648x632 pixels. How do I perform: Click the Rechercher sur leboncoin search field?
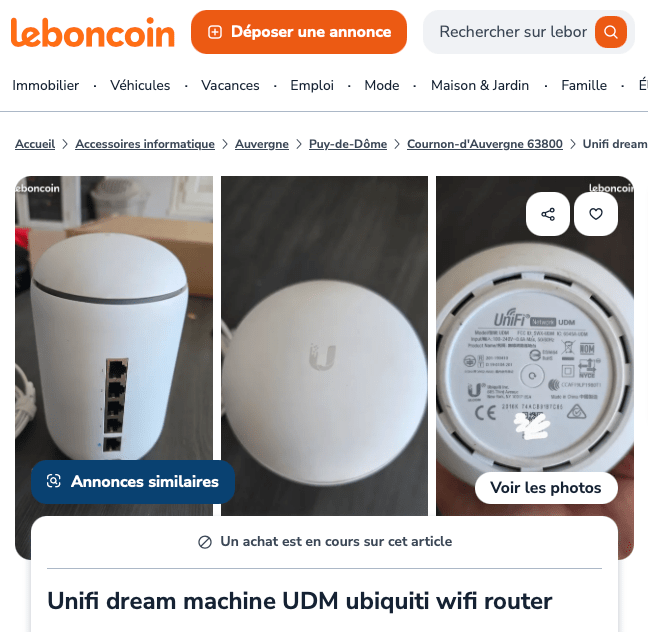512,32
